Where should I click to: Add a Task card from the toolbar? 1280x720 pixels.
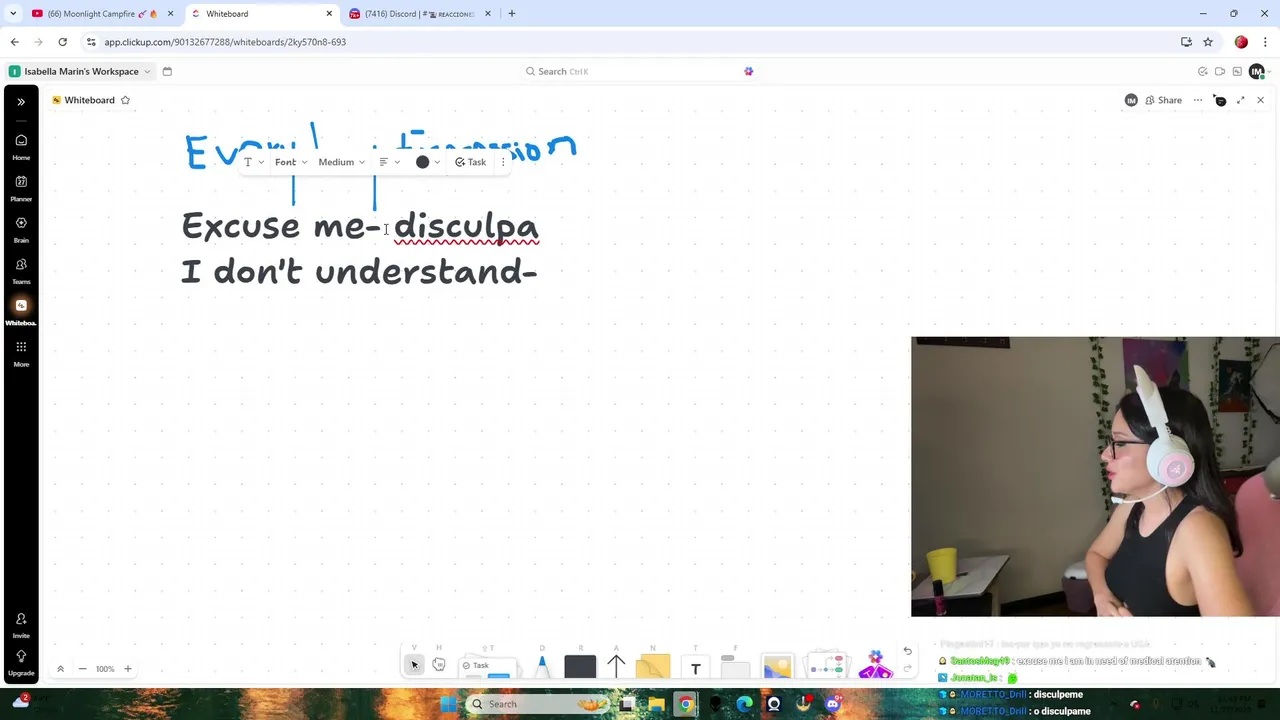pos(487,667)
